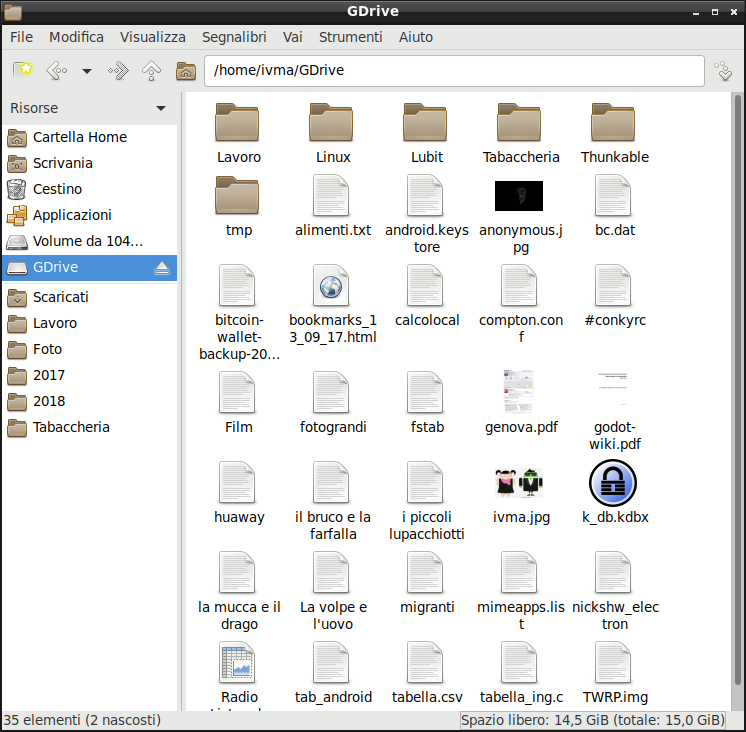Eject the GDrive volume
746x732 pixels.
162,268
